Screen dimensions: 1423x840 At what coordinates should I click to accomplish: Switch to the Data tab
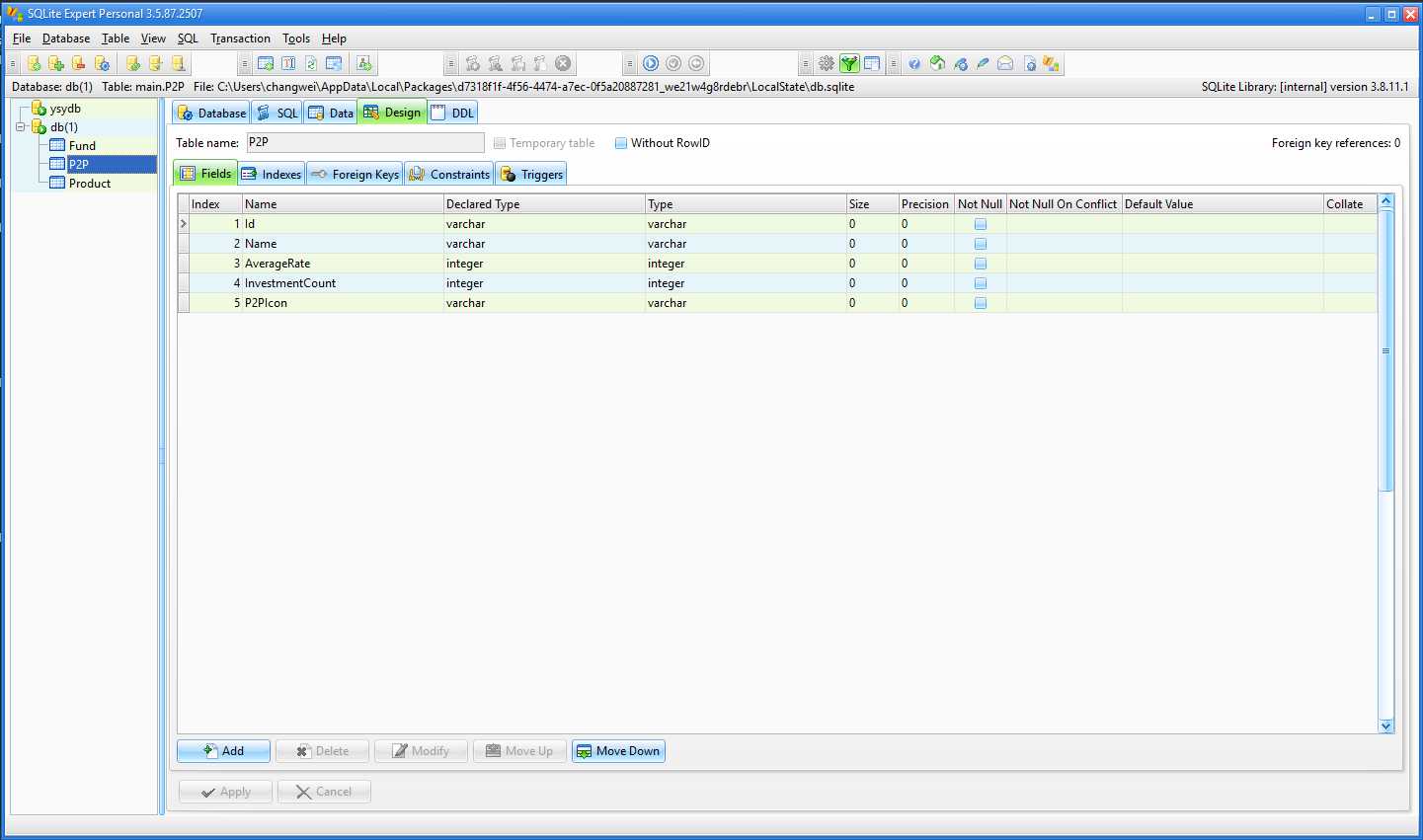tap(331, 113)
